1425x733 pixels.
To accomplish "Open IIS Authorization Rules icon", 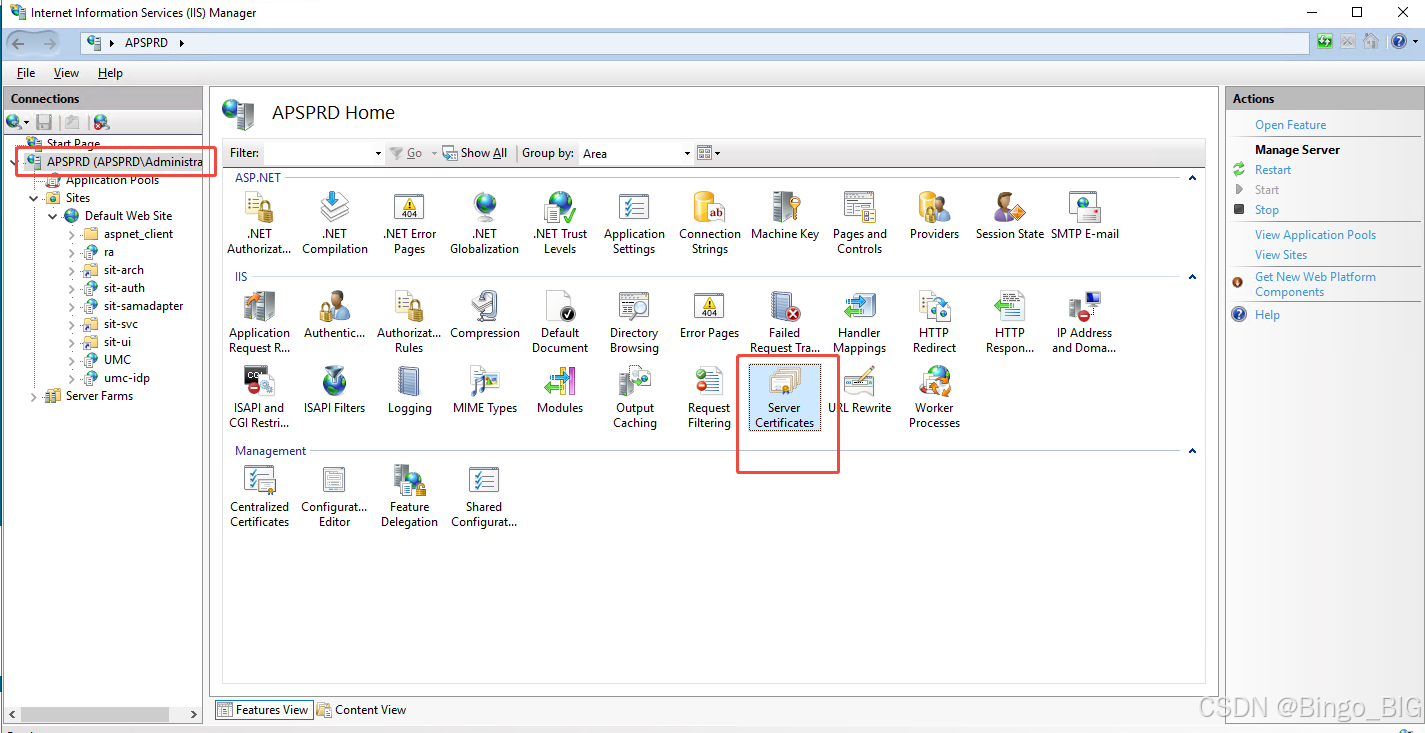I will (410, 322).
